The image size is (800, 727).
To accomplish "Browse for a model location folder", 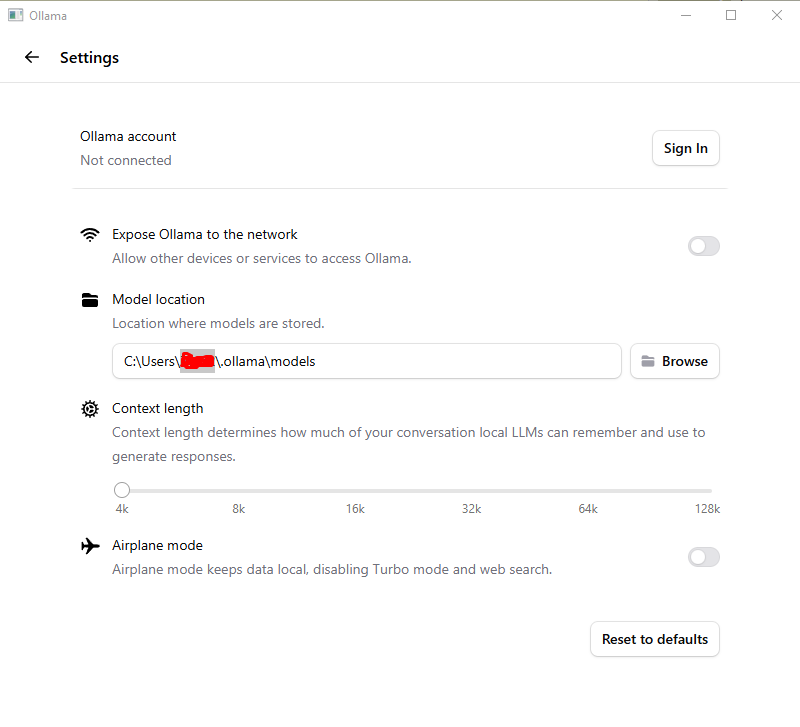I will (x=674, y=361).
